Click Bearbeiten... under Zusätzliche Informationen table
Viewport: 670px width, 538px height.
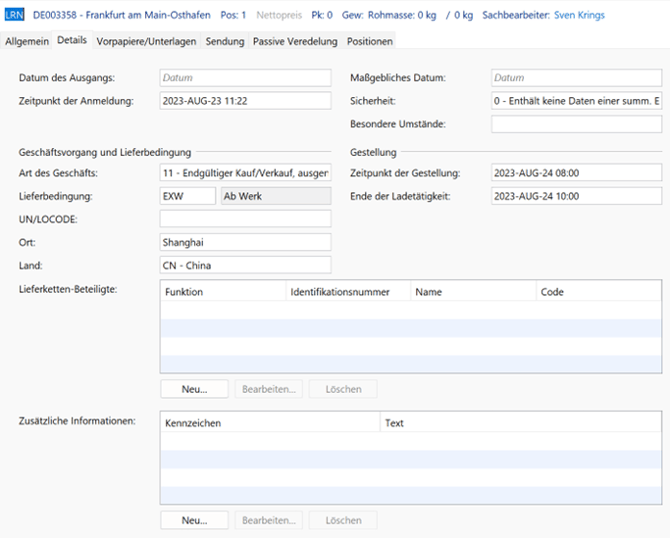pos(269,520)
